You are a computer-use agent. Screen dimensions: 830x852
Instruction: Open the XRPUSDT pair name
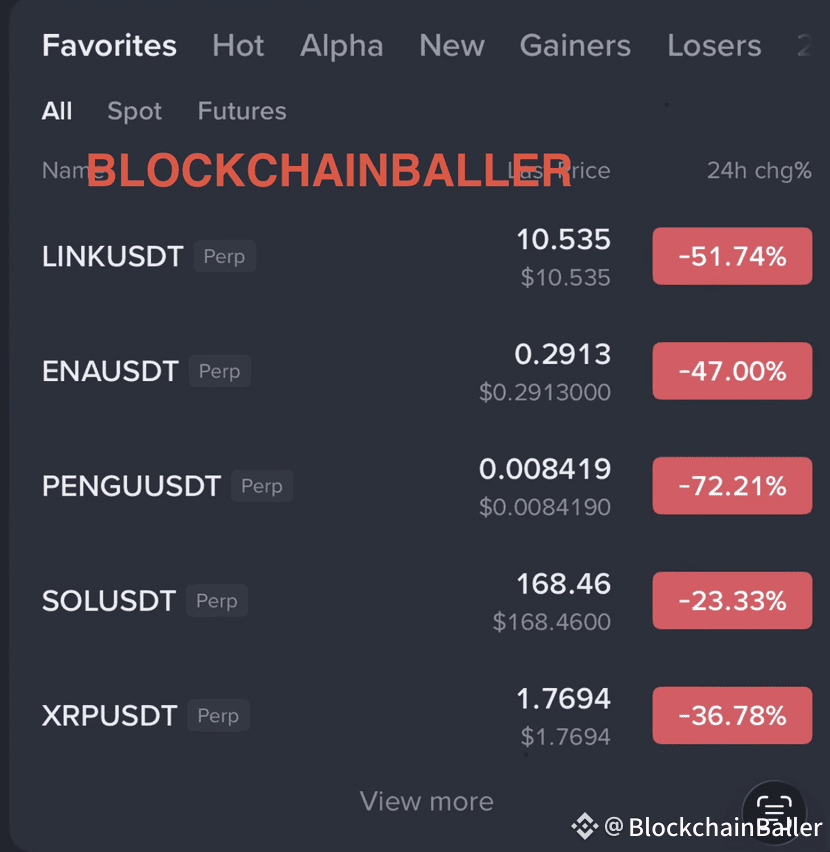click(109, 716)
